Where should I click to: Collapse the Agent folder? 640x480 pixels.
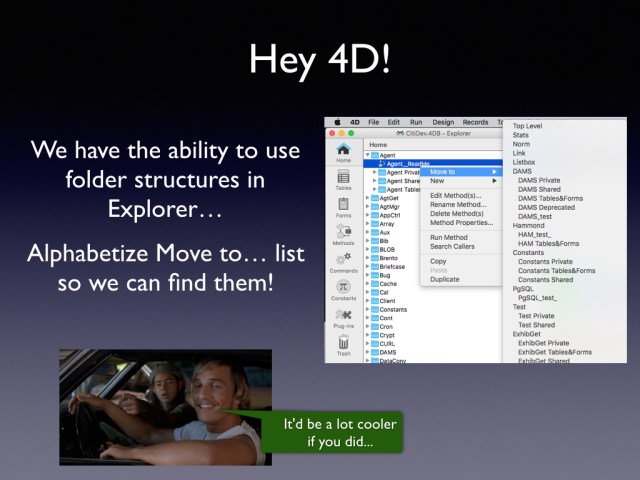click(x=366, y=155)
